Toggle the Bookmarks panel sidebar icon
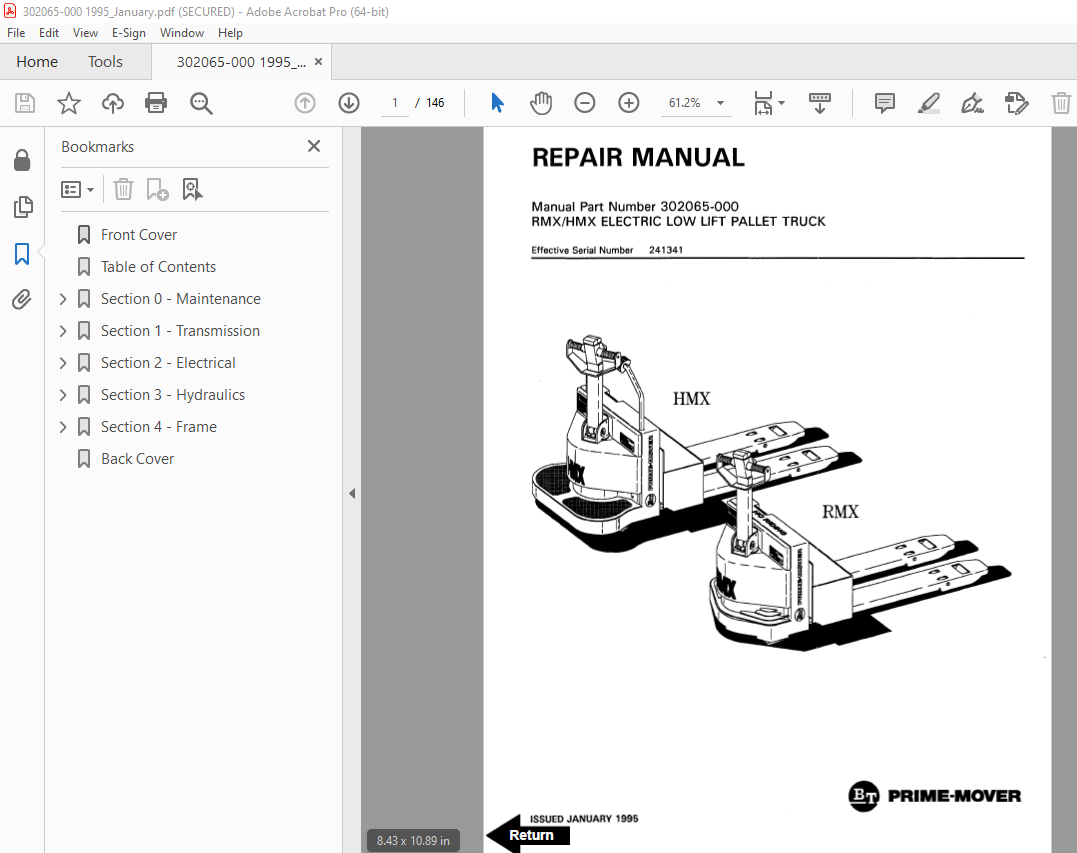The width and height of the screenshot is (1077, 853). (22, 253)
